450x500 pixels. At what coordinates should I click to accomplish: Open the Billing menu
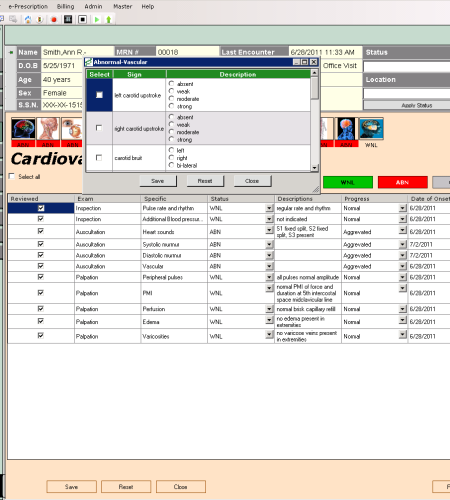pyautogui.click(x=65, y=6)
